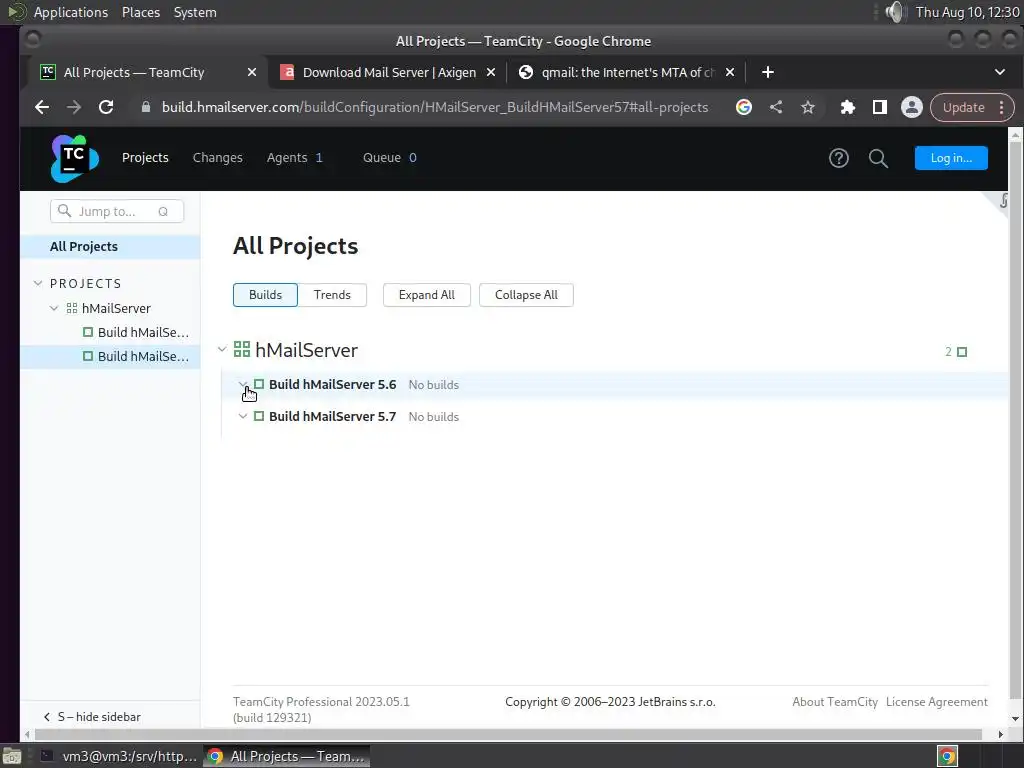1024x768 pixels.
Task: Collapse the PROJECTS sidebar section
Action: [38, 283]
